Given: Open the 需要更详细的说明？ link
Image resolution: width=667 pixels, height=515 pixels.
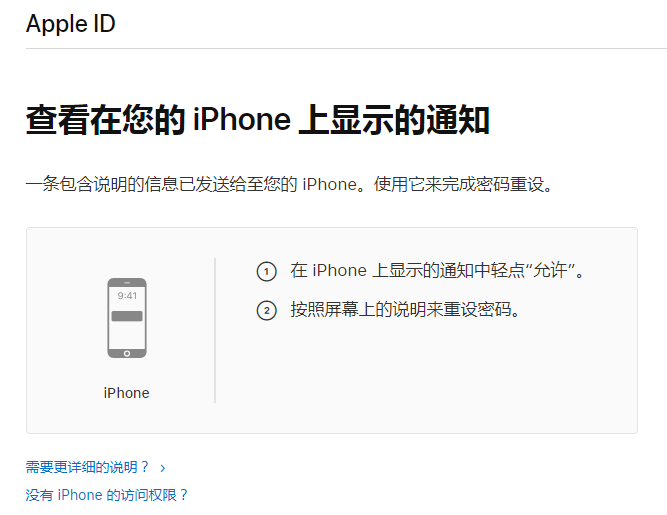Looking at the screenshot, I should pos(87,467).
